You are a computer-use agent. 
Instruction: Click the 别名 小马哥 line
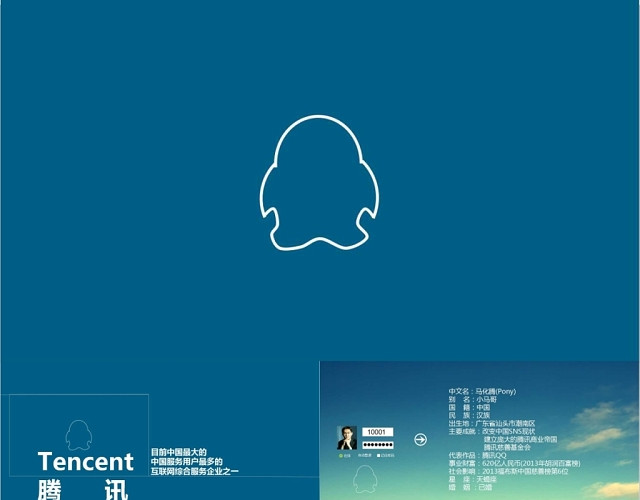[473, 400]
